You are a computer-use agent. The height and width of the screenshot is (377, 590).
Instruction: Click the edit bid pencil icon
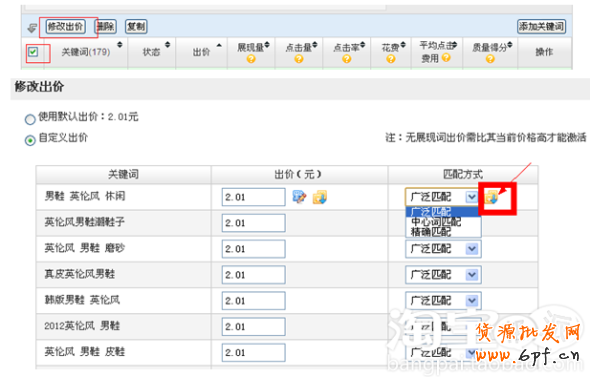pyautogui.click(x=299, y=197)
